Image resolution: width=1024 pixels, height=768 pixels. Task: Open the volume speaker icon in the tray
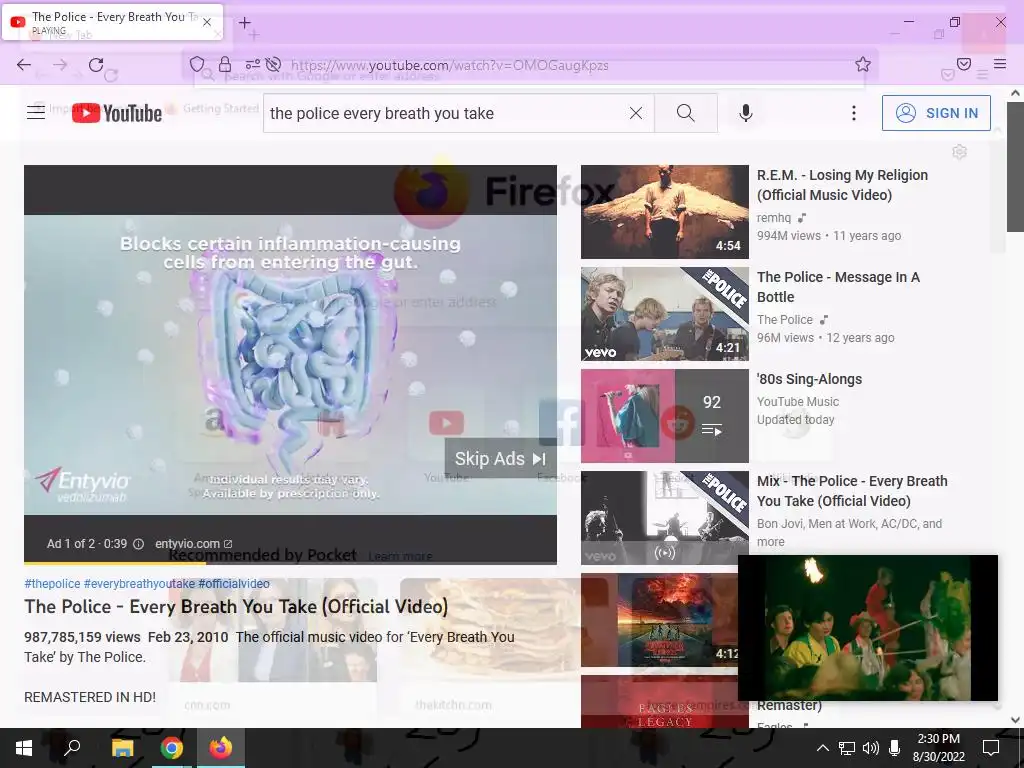[871, 748]
